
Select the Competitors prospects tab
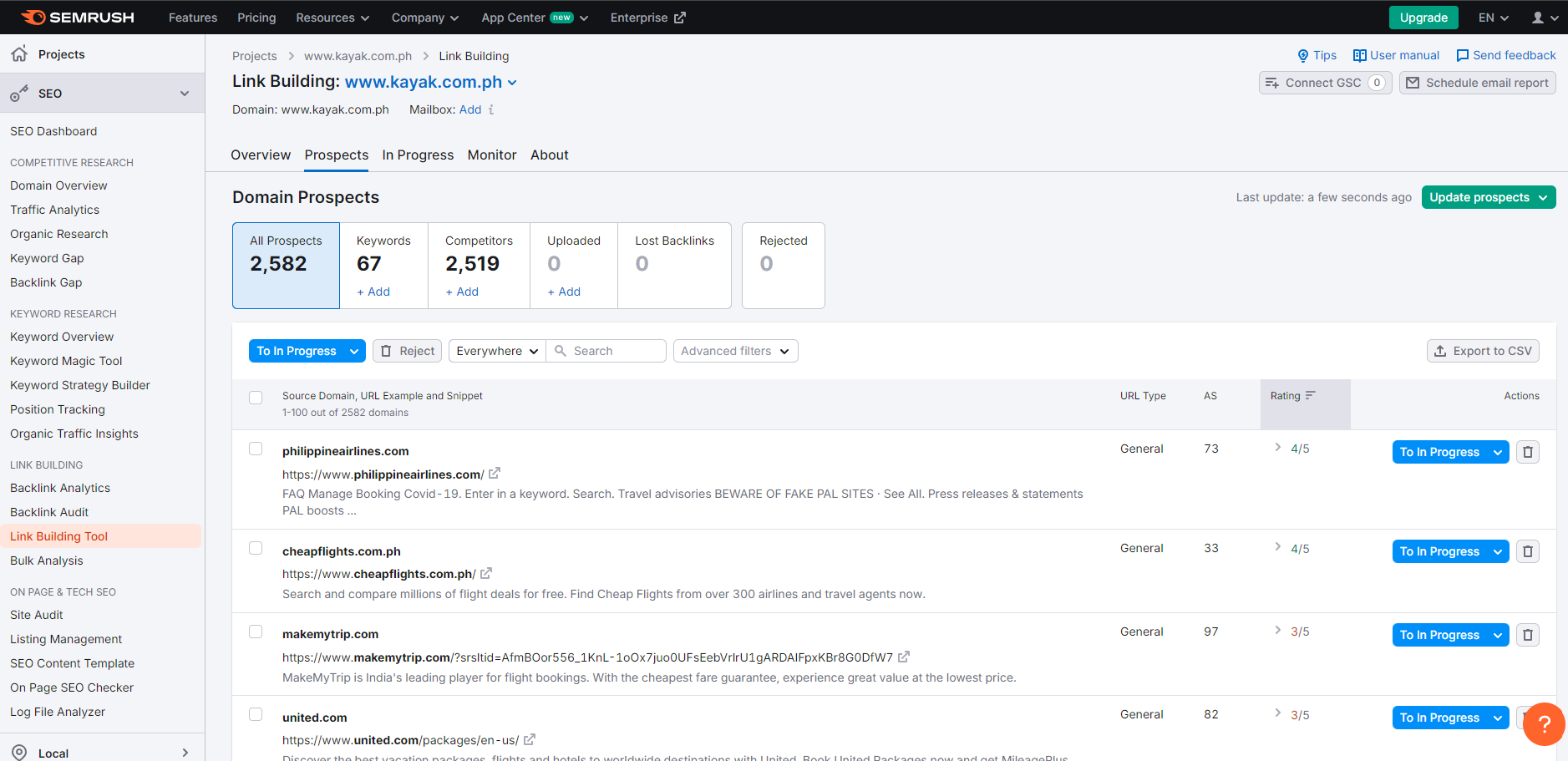(479, 266)
